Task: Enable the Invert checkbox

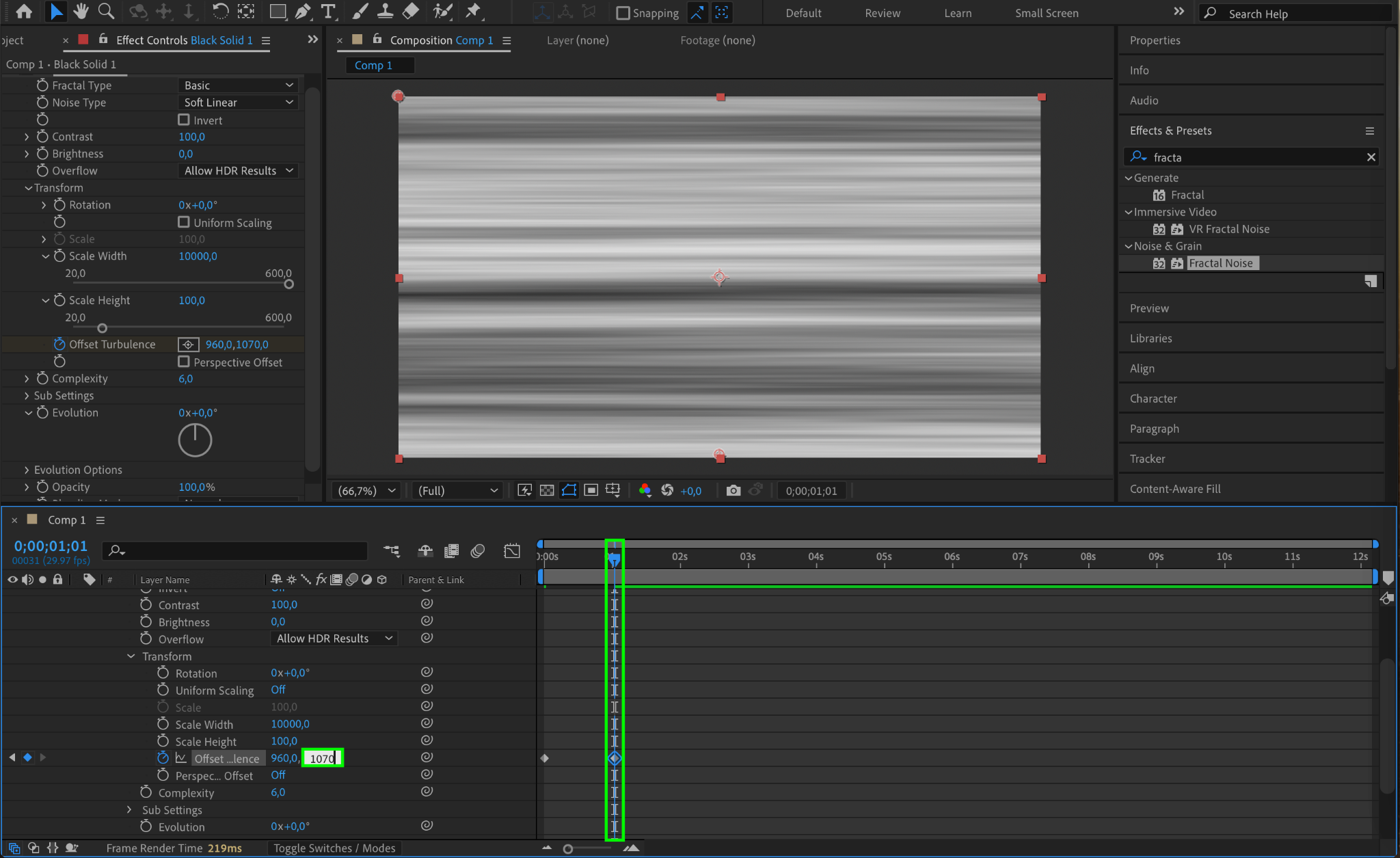Action: (x=184, y=120)
